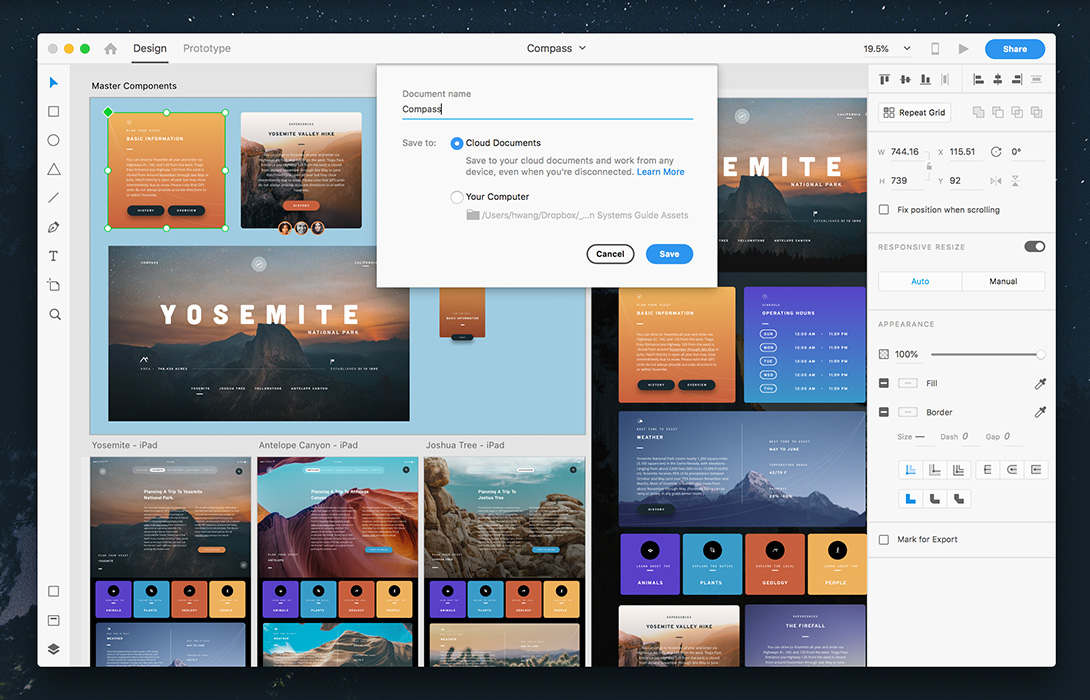Click the Repeat Grid button
The width and height of the screenshot is (1090, 700).
pos(914,113)
